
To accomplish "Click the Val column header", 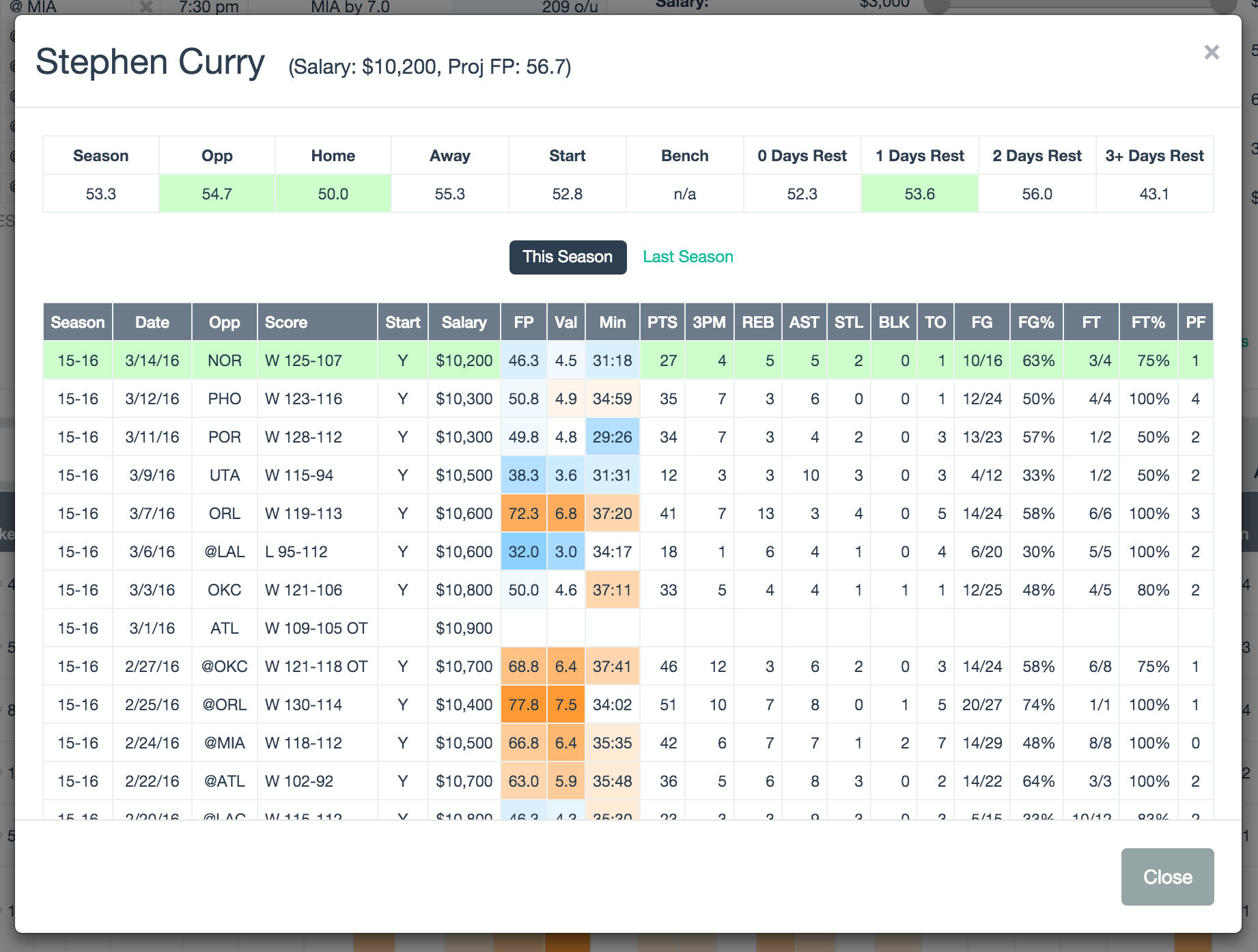I will tap(565, 322).
